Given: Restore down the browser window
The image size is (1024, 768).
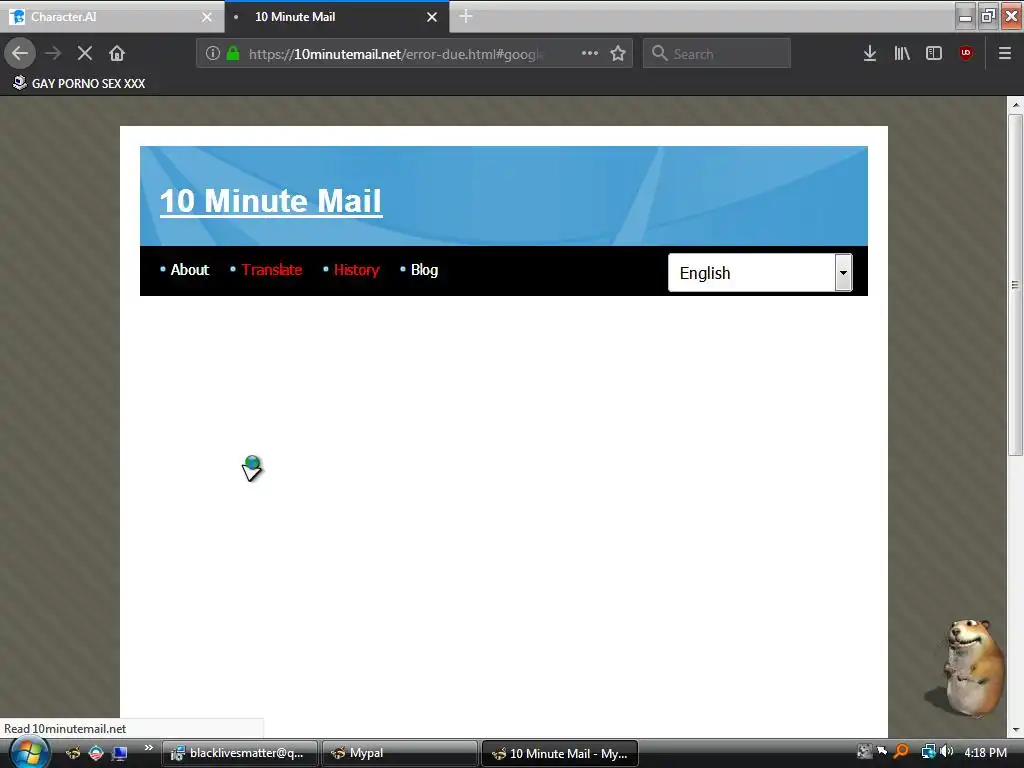Looking at the screenshot, I should tap(988, 16).
